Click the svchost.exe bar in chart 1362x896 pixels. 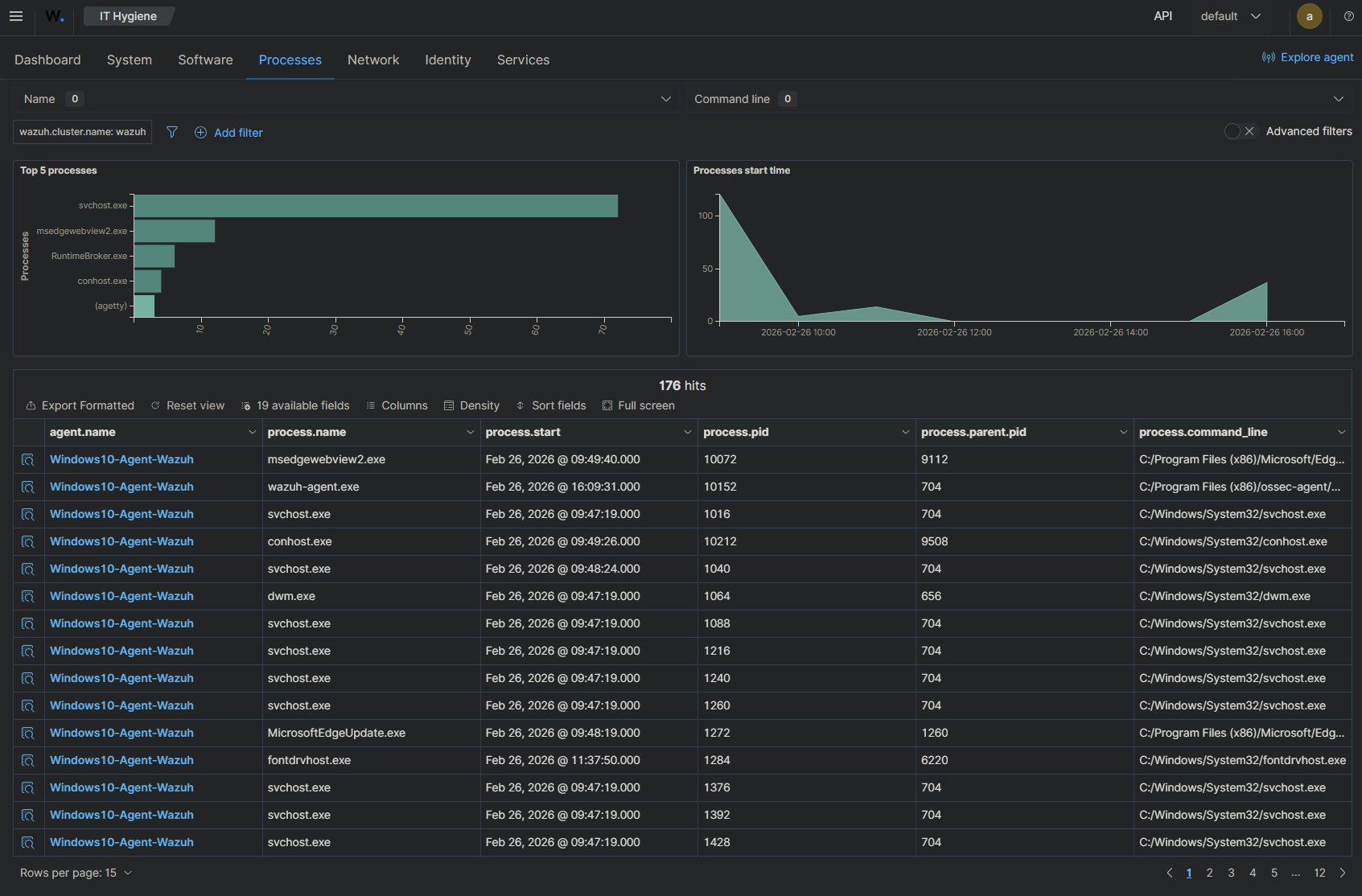[x=376, y=206]
